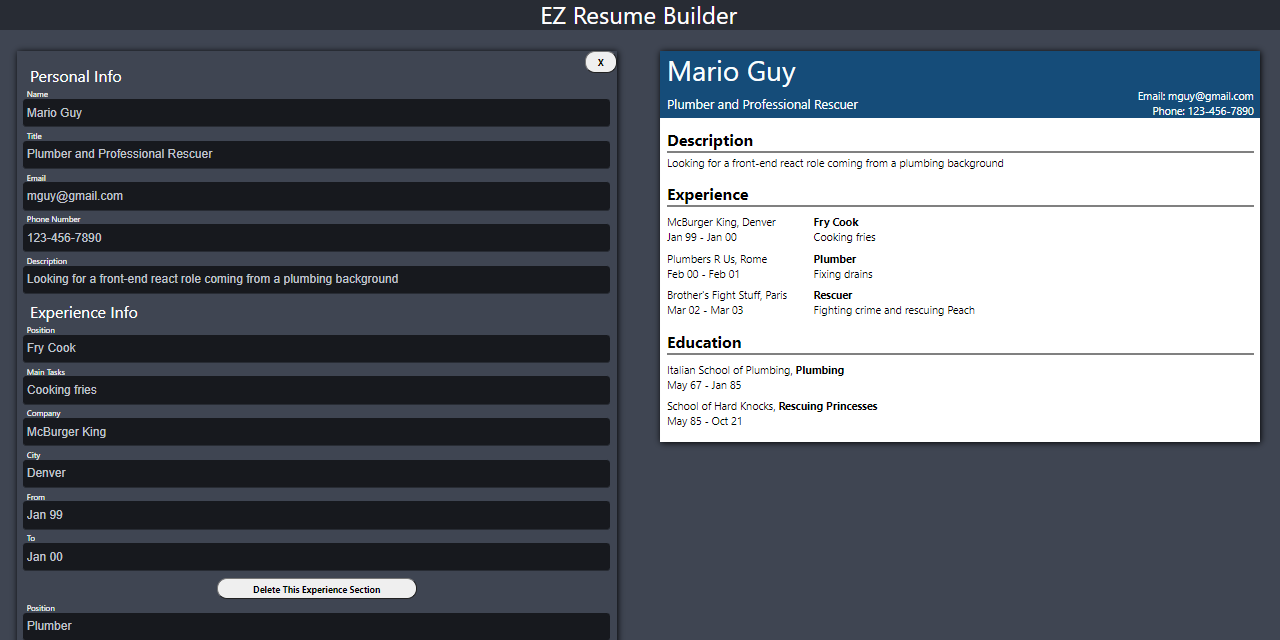
Task: Click Rescuer job title in preview
Action: (x=833, y=295)
